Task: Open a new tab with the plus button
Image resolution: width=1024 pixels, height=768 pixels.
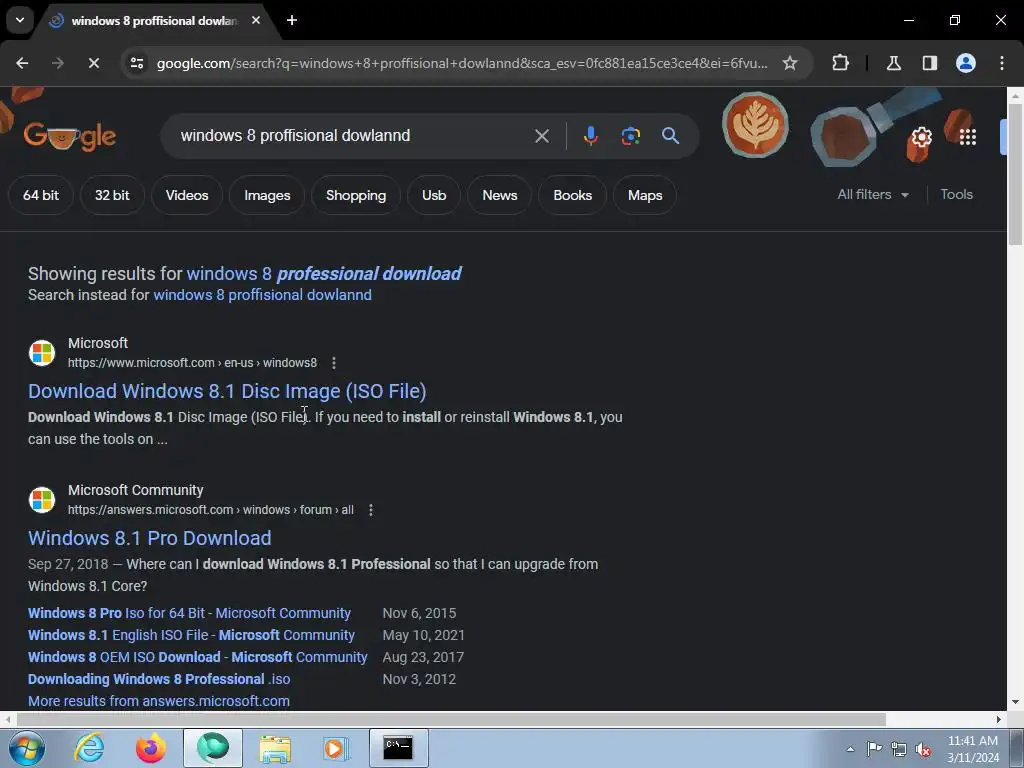Action: click(x=292, y=20)
